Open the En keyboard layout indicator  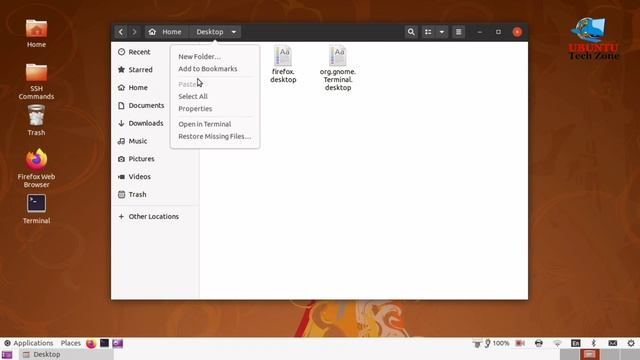(576, 343)
